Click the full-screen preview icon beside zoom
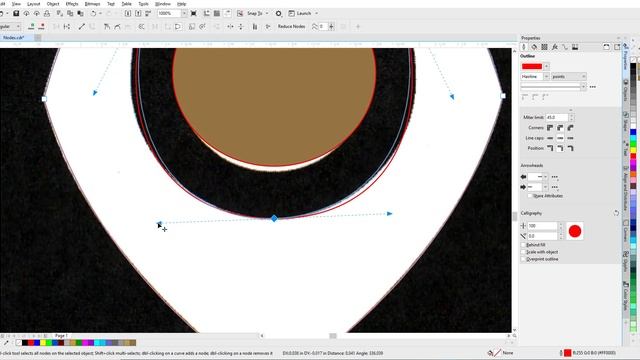The width and height of the screenshot is (640, 360). coord(194,13)
